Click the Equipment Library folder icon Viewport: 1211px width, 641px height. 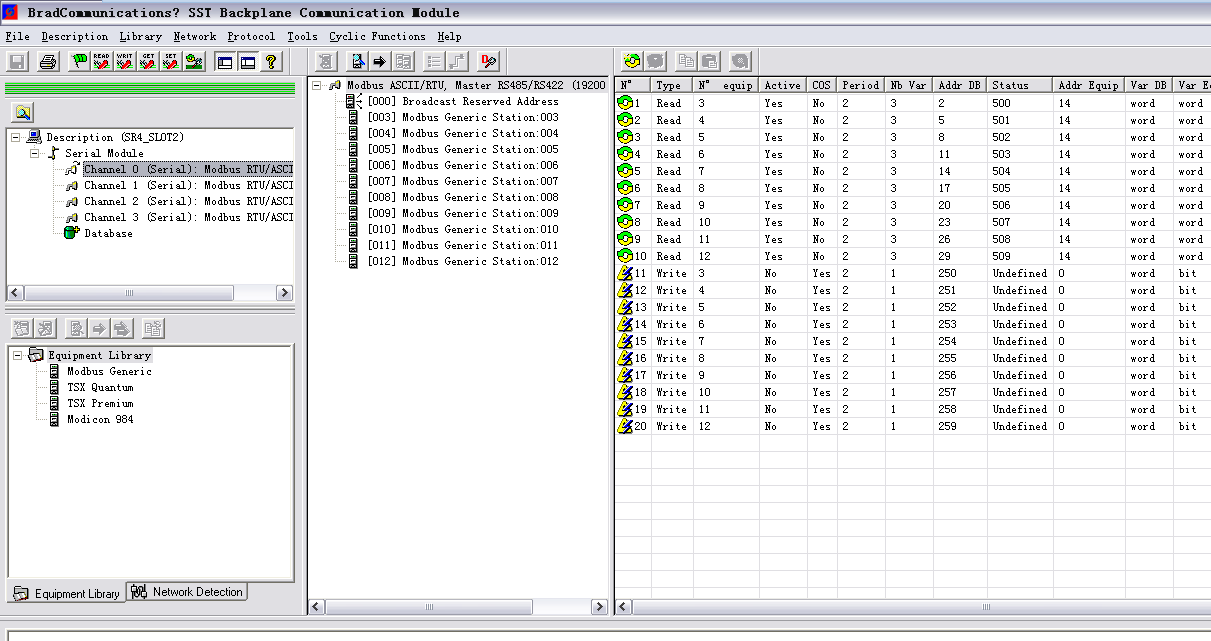[x=36, y=355]
